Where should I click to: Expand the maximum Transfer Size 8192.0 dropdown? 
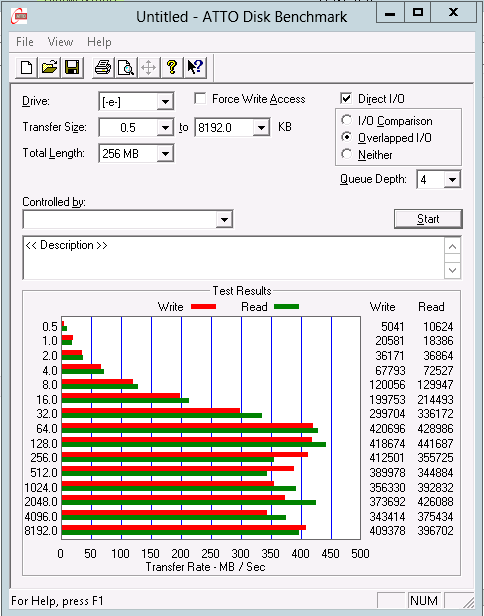tap(261, 128)
